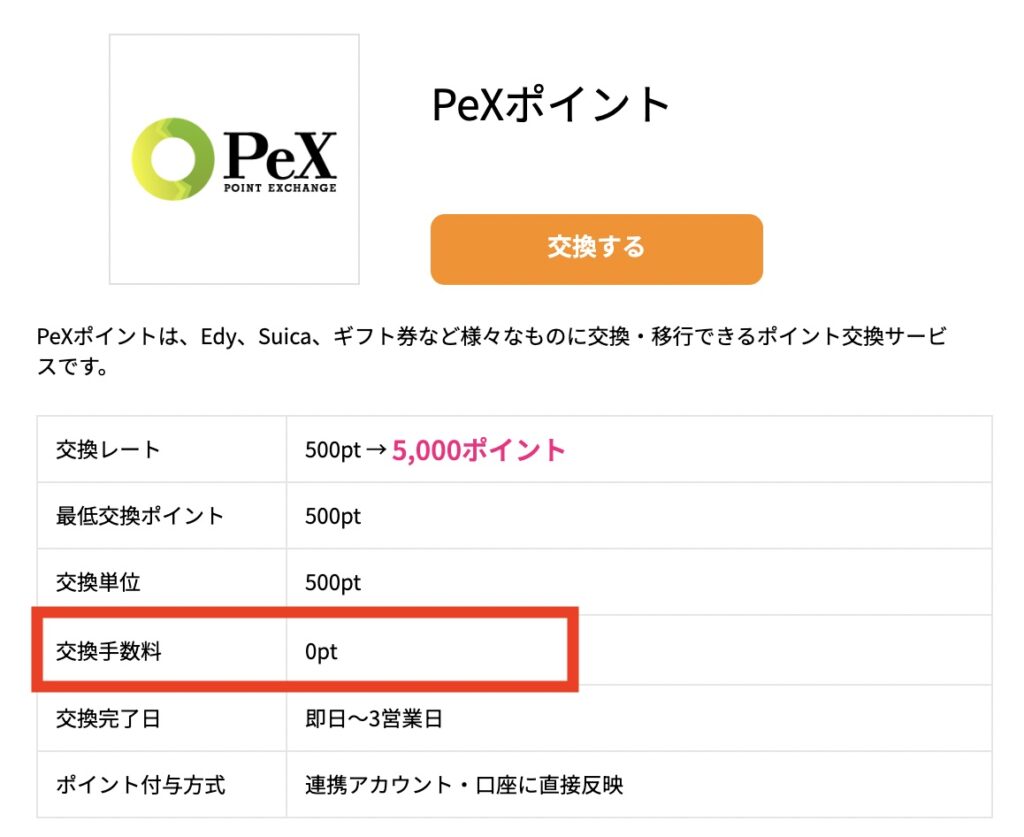Click the 交換完了日 row label
This screenshot has height=837, width=1024.
click(x=108, y=719)
